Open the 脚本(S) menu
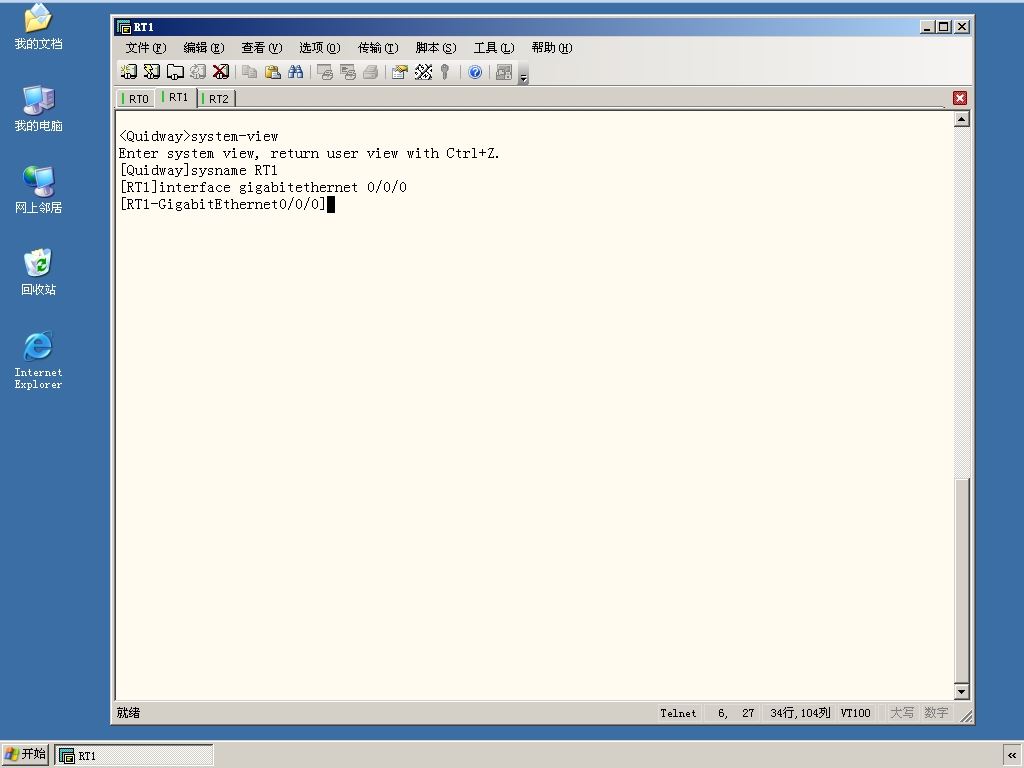This screenshot has height=768, width=1024. point(436,48)
